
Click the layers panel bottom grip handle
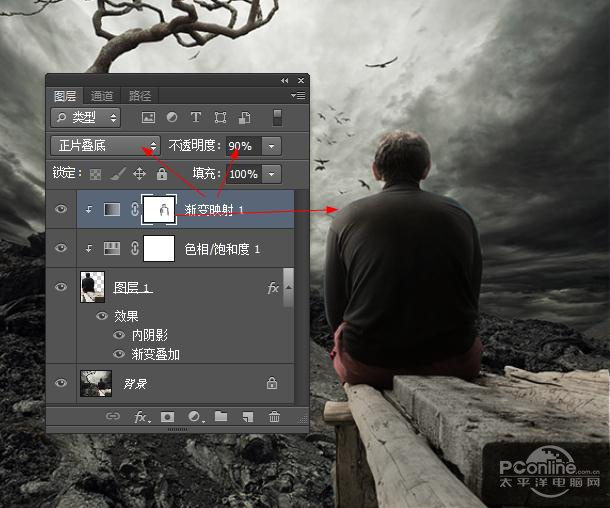[x=177, y=429]
